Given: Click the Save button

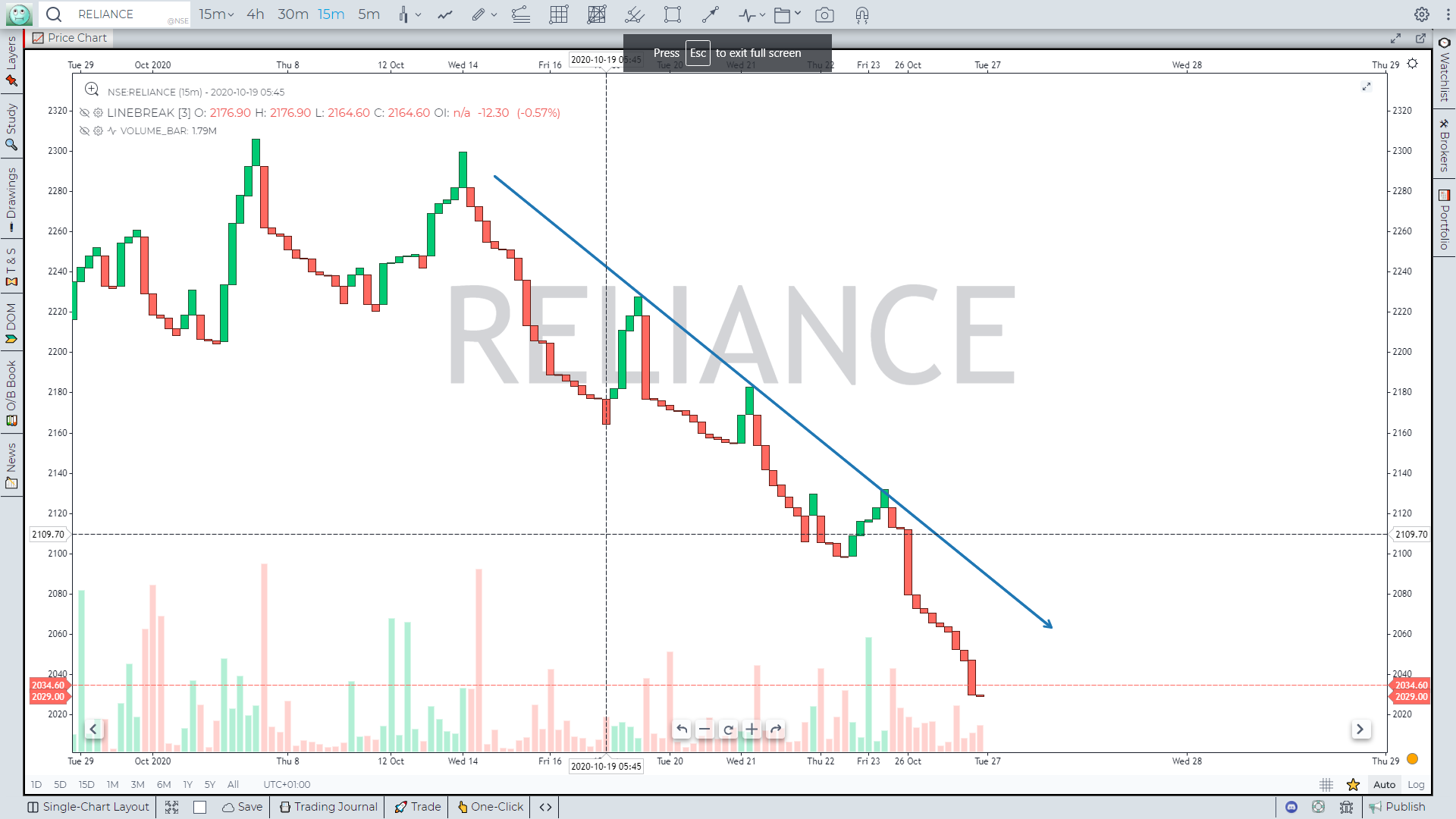Looking at the screenshot, I should [x=243, y=807].
